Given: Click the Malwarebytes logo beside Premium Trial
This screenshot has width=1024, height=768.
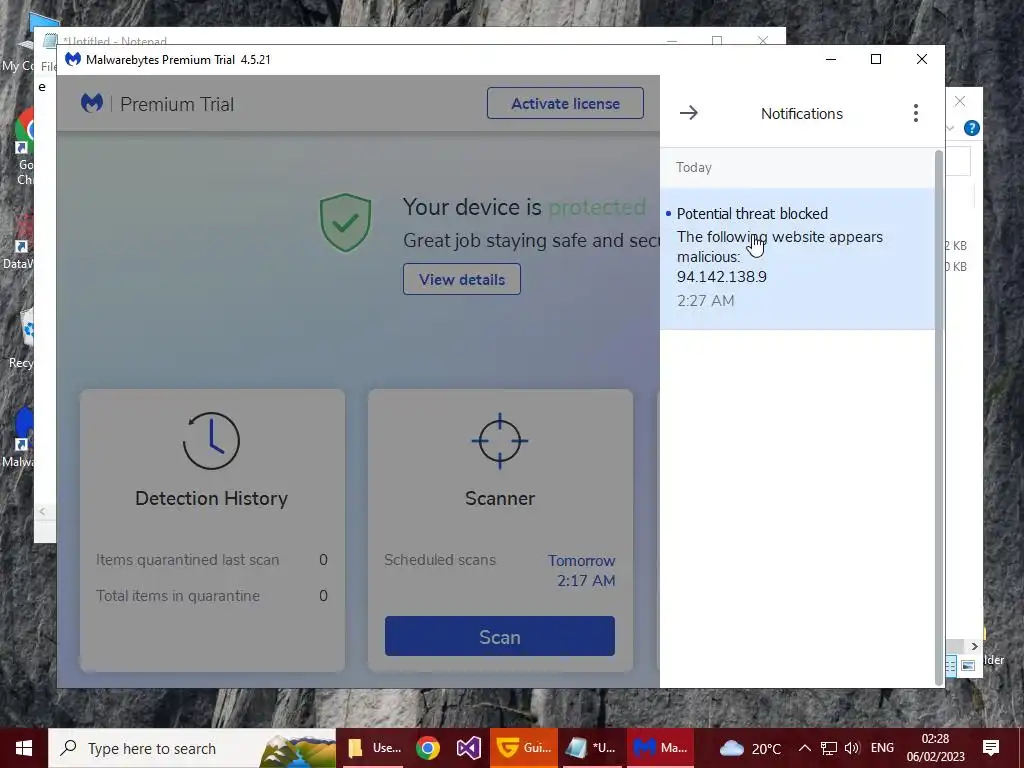Looking at the screenshot, I should tap(91, 103).
